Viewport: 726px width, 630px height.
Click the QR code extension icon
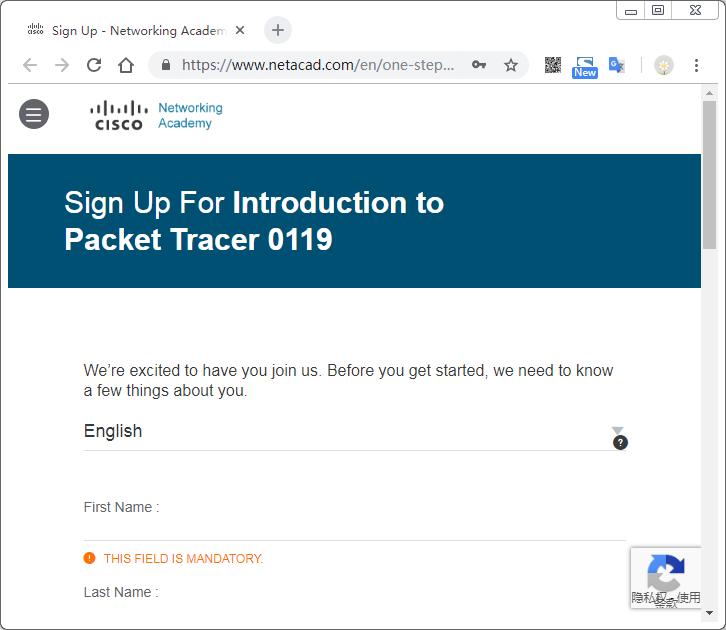tap(552, 65)
